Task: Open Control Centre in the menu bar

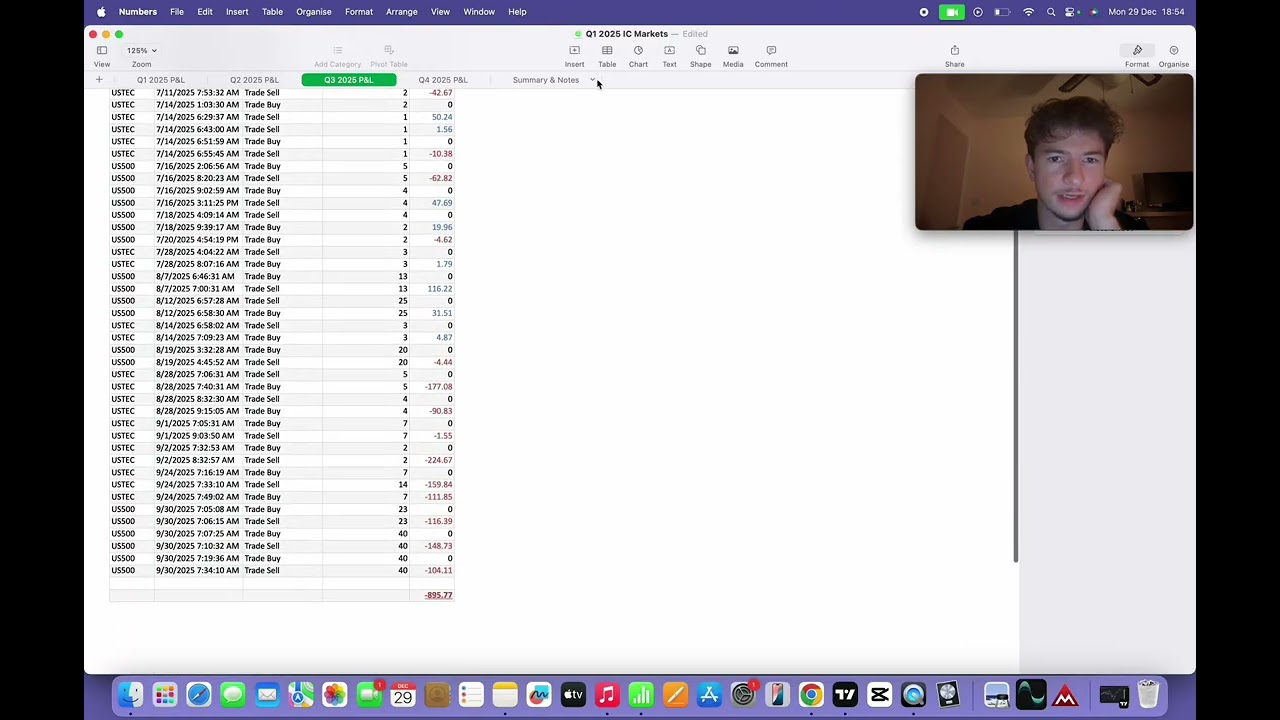Action: 1072,12
